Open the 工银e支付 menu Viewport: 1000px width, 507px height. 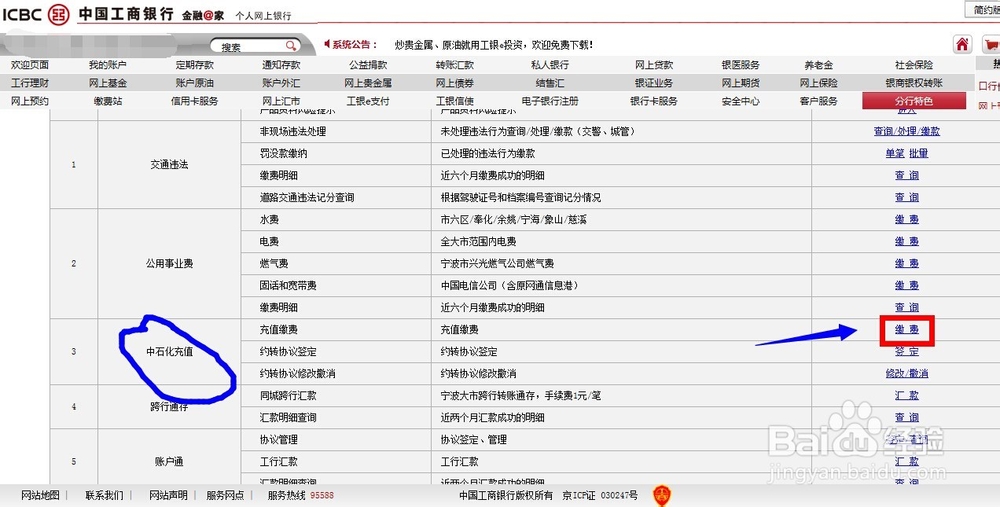(368, 101)
